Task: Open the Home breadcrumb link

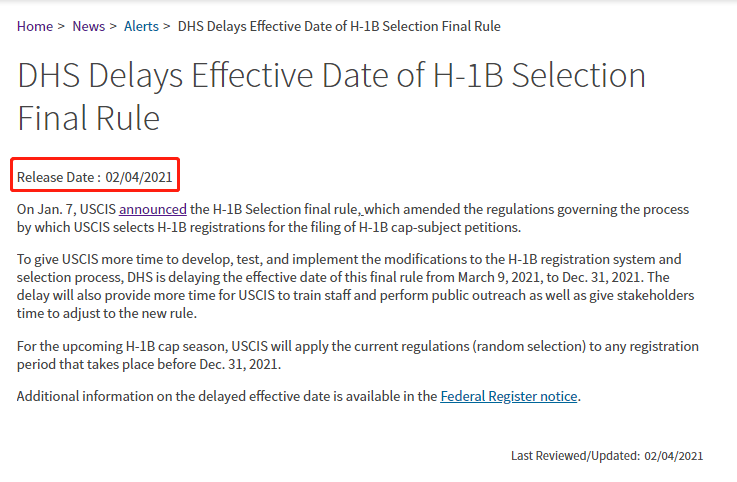Action: tap(35, 26)
